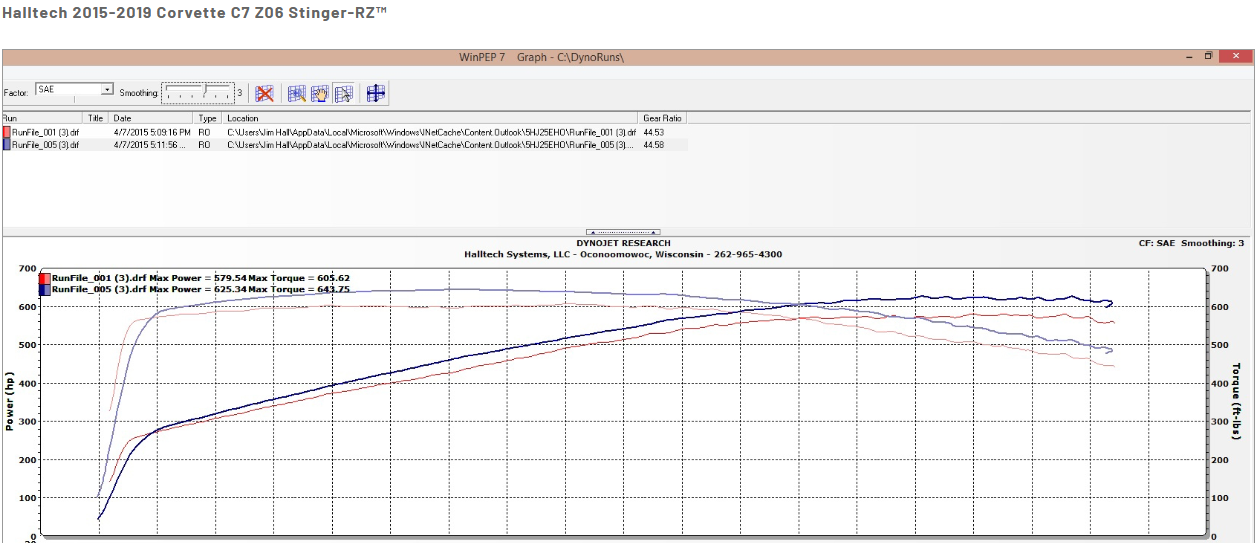The image size is (1257, 543).
Task: Sort by the Type column header
Action: pyautogui.click(x=209, y=118)
